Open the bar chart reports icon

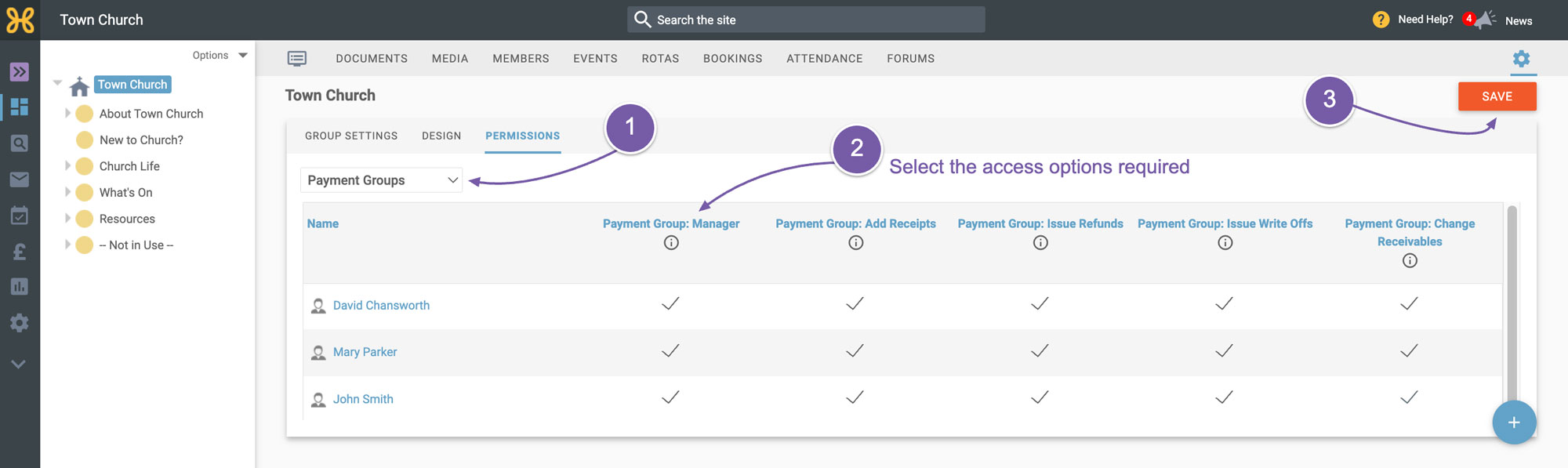click(x=20, y=287)
